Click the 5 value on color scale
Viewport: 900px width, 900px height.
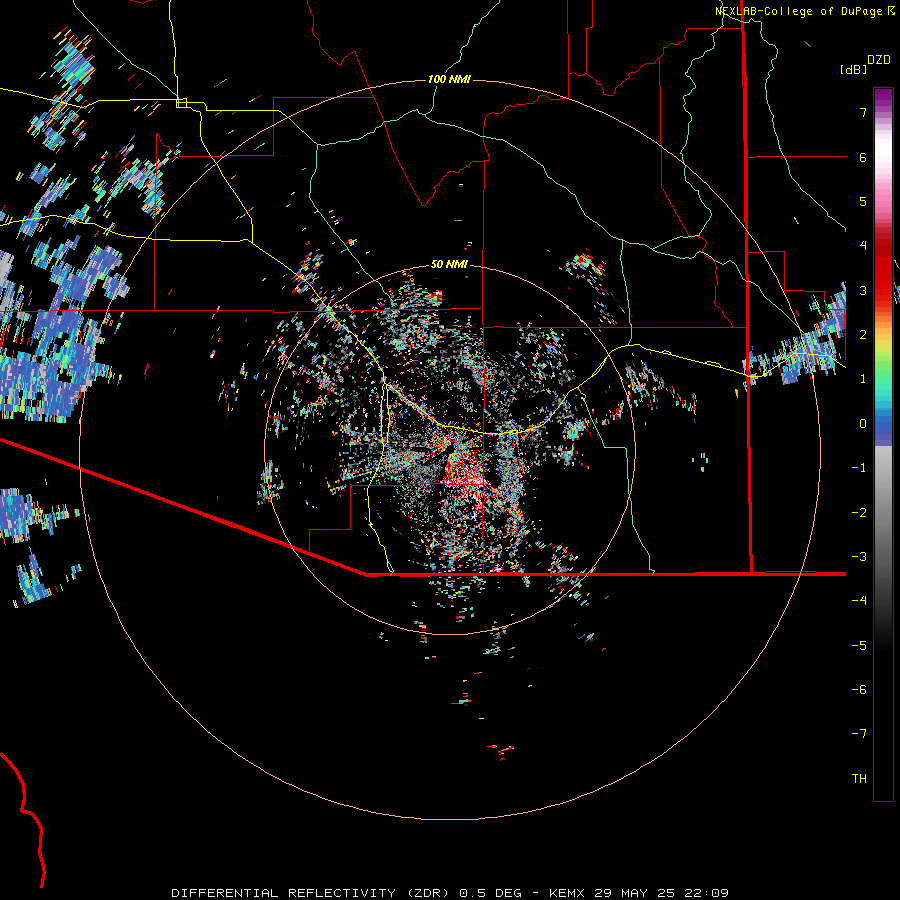tap(863, 201)
